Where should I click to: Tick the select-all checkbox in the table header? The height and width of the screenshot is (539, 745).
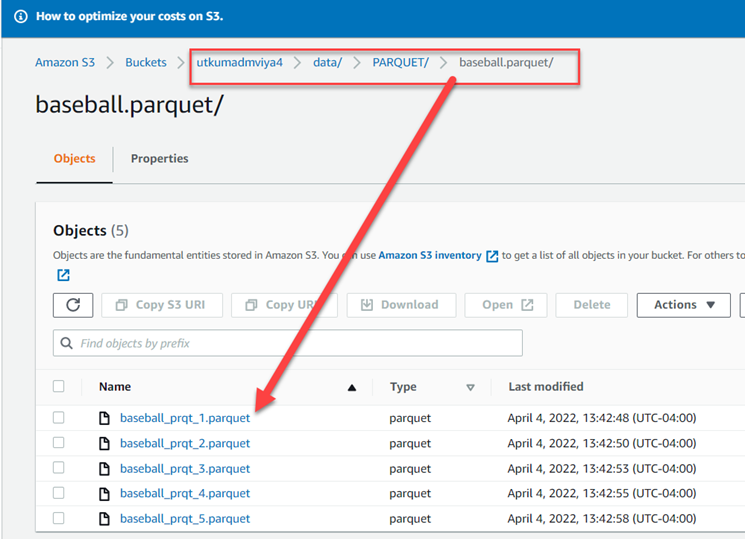point(58,386)
